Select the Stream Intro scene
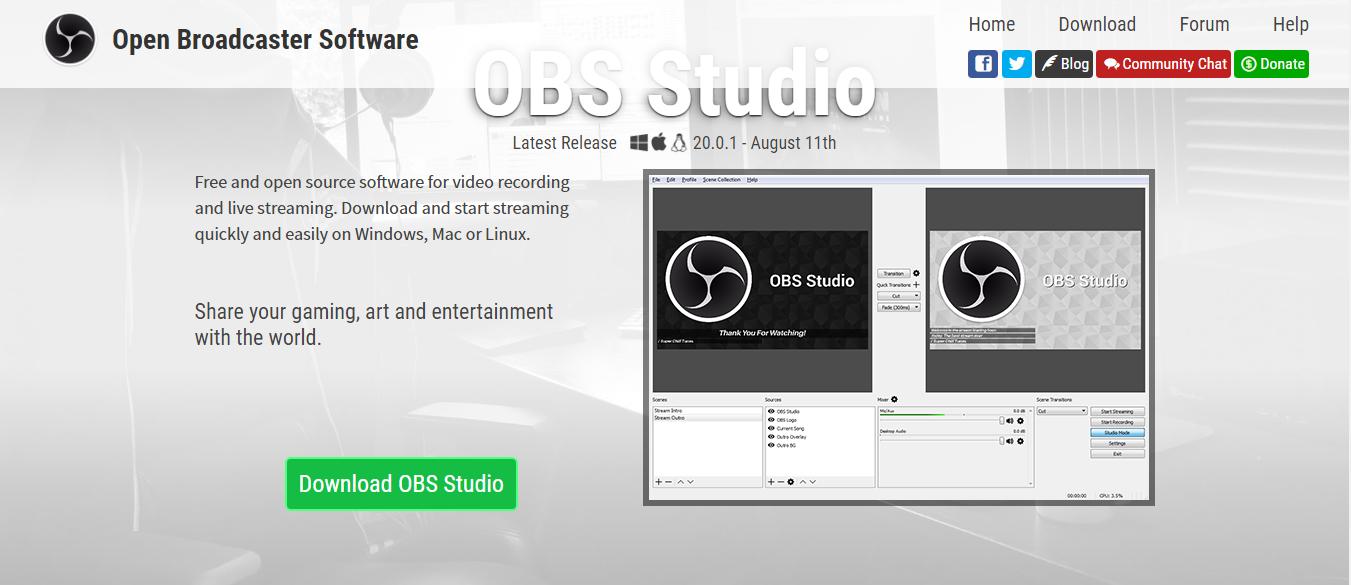The height and width of the screenshot is (585, 1351). click(669, 411)
